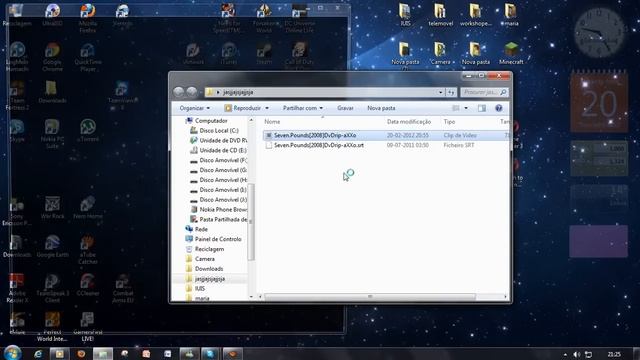Launch Google Chrome from the desktop
The height and width of the screenshot is (360, 640).
click(x=52, y=57)
